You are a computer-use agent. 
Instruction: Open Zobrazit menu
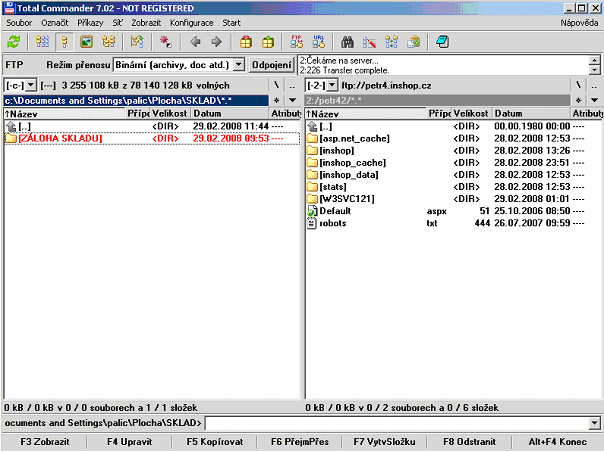[146, 23]
